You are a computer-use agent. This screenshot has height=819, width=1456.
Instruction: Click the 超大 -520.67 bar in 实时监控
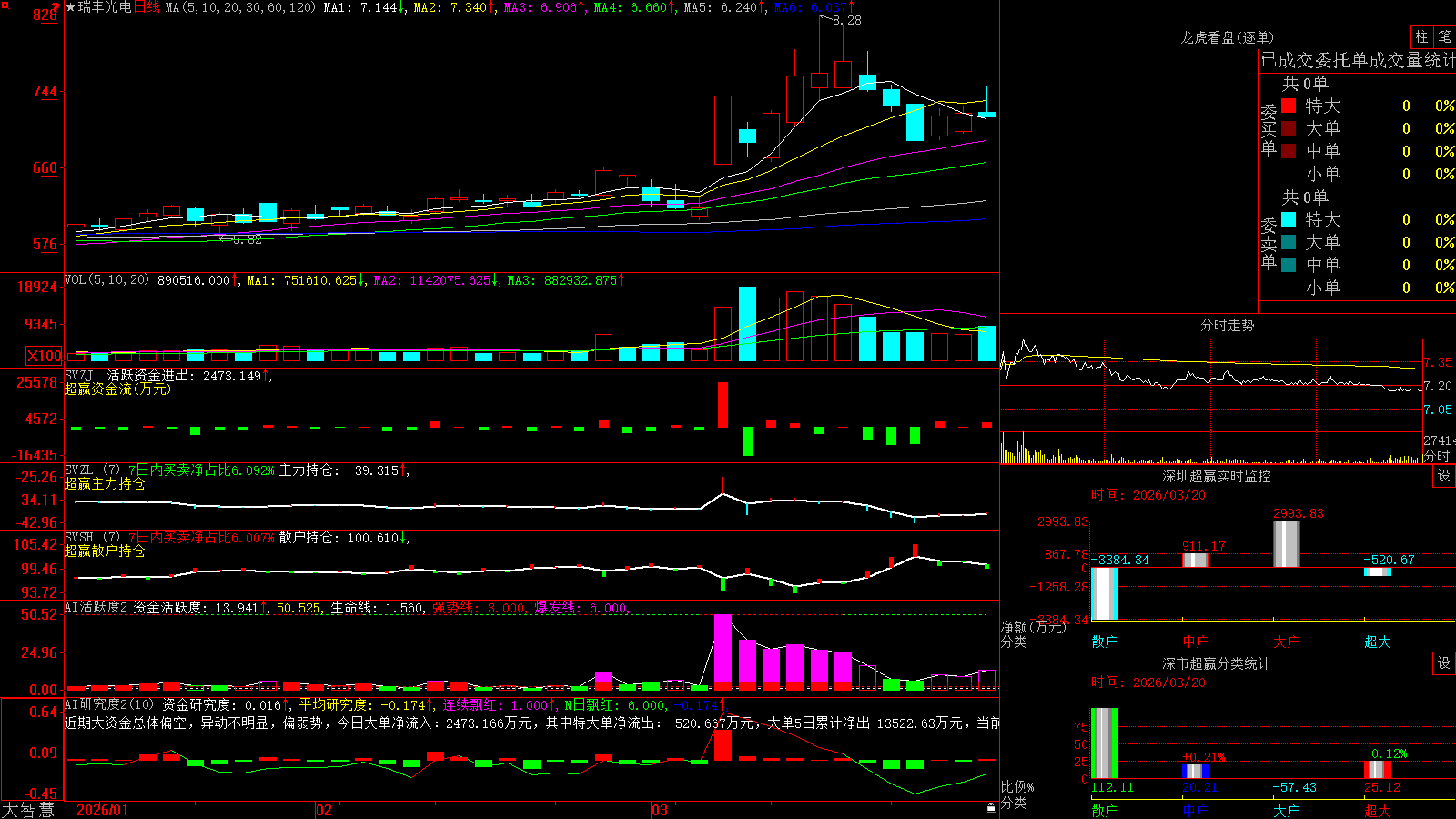[1378, 571]
